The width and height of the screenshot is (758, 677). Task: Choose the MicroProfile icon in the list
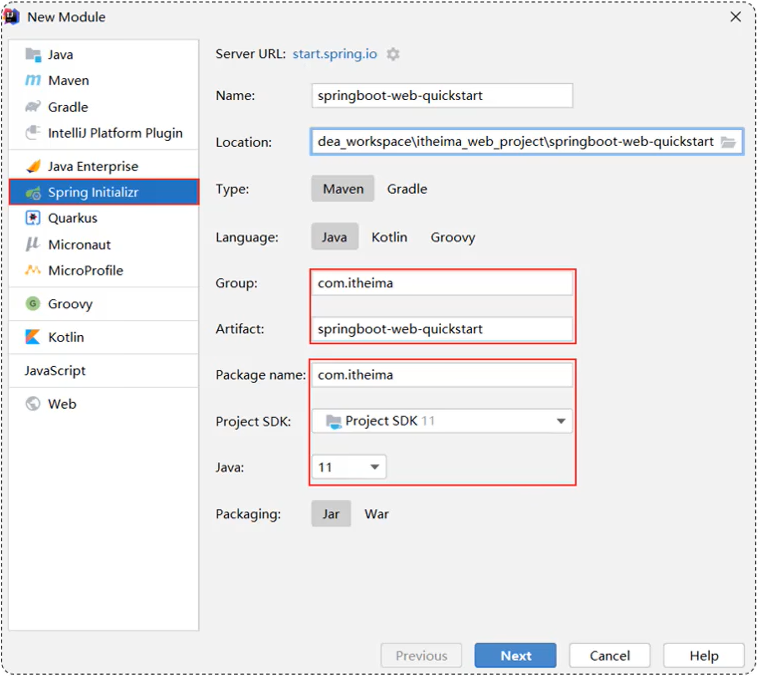[33, 270]
